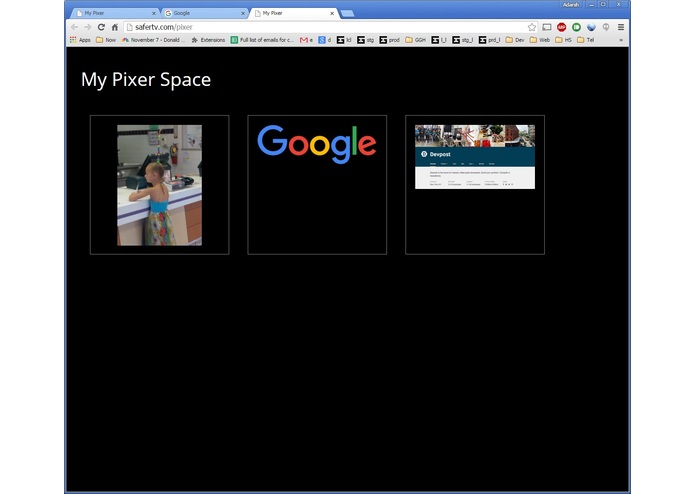The width and height of the screenshot is (695, 494).
Task: Open the Tel bookmarks folder
Action: click(x=586, y=40)
